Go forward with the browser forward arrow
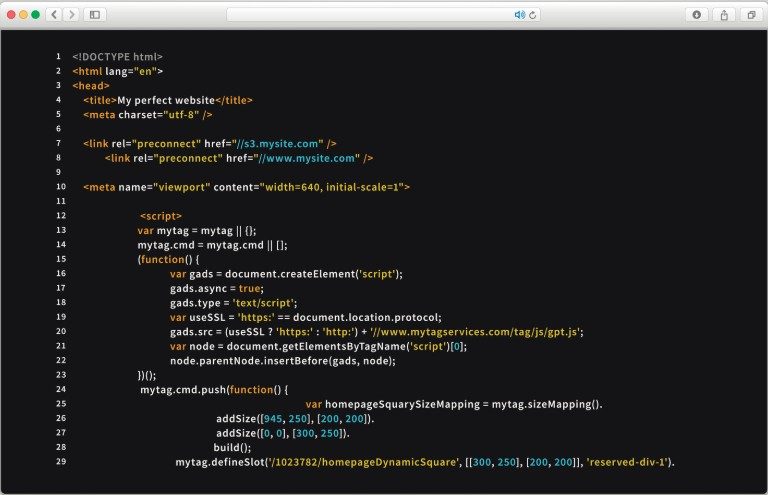The height and width of the screenshot is (495, 768). (72, 15)
